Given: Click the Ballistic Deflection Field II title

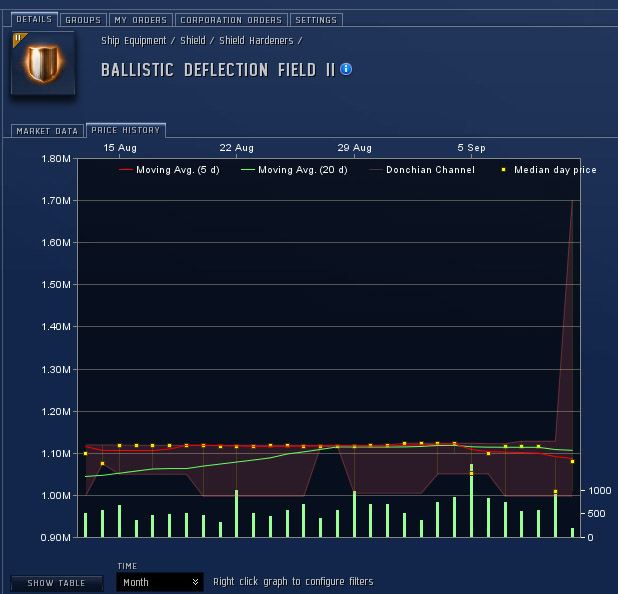Looking at the screenshot, I should [218, 70].
